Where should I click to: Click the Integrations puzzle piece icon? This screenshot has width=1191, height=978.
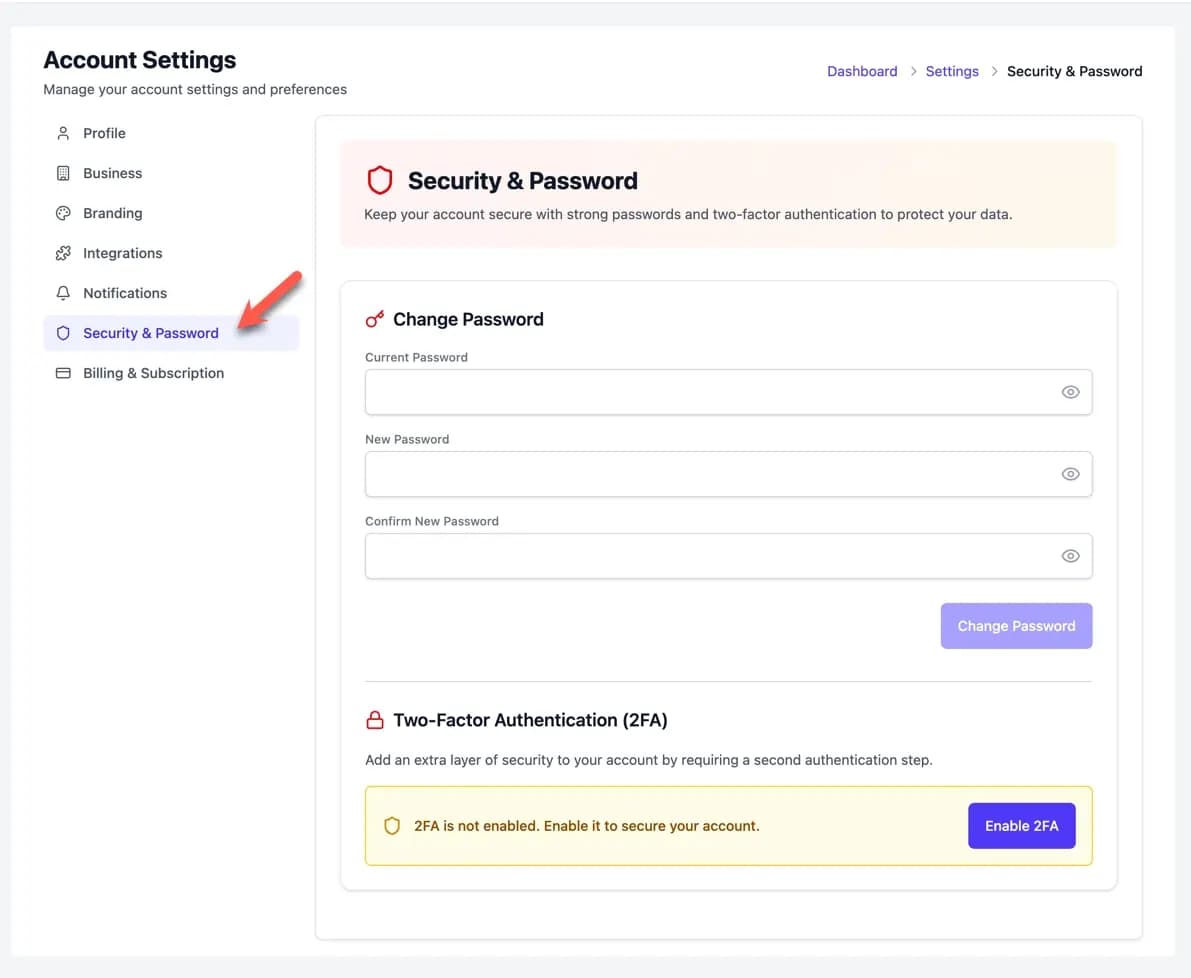tap(63, 253)
